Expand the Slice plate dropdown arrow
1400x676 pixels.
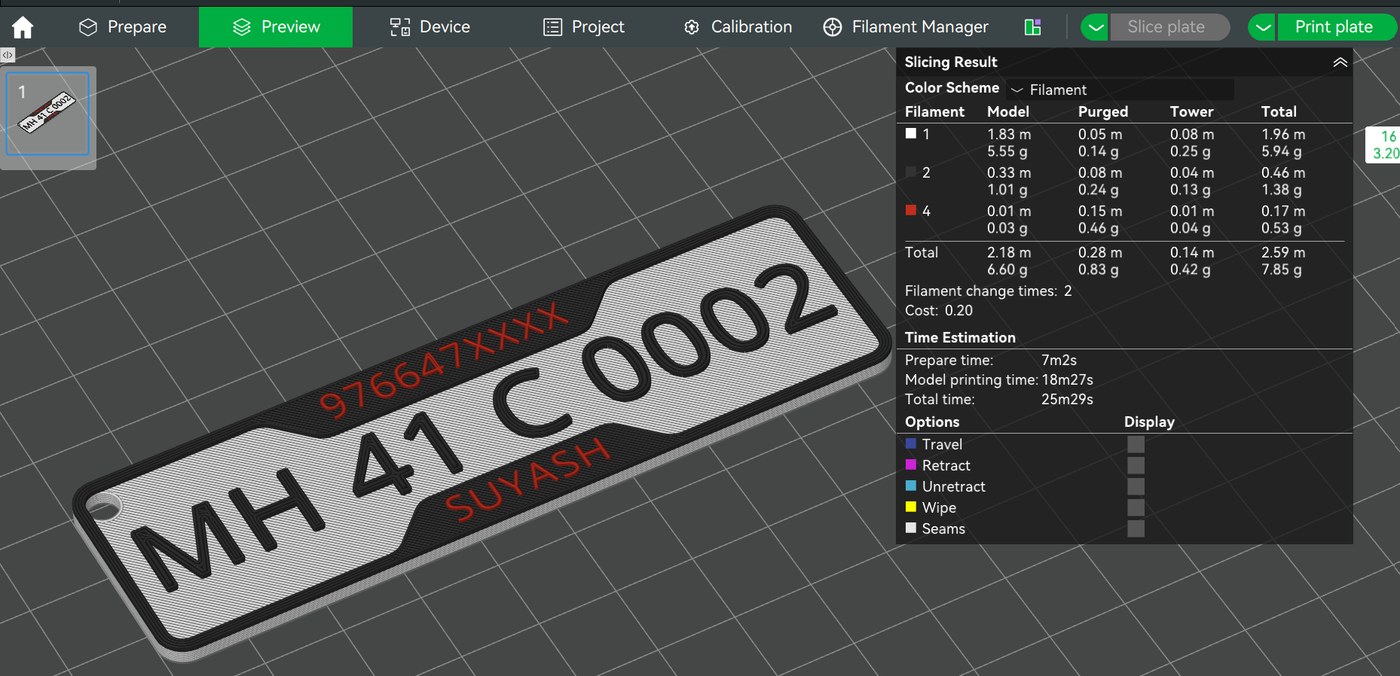(x=1095, y=27)
